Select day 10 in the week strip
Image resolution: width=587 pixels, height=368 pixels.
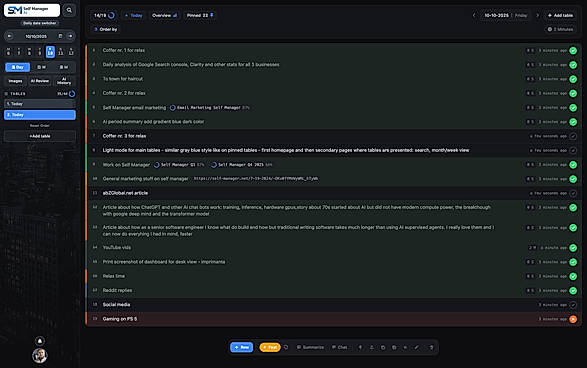click(50, 52)
